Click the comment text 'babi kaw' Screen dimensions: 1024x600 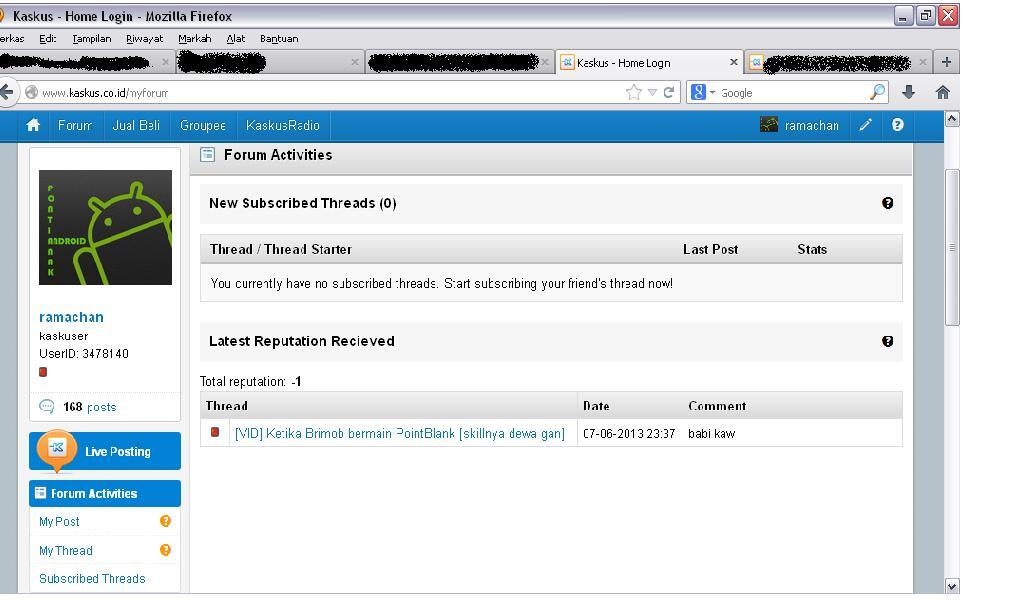(x=712, y=434)
